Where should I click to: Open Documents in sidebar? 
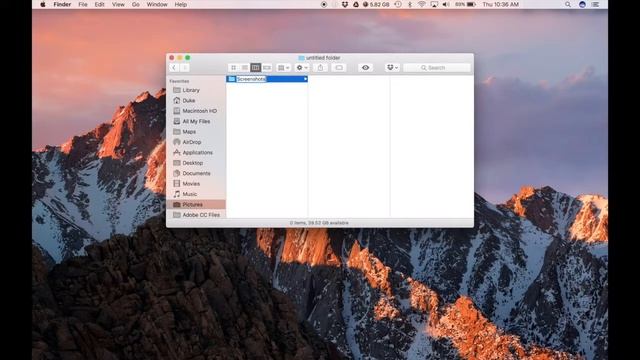pyautogui.click(x=196, y=173)
